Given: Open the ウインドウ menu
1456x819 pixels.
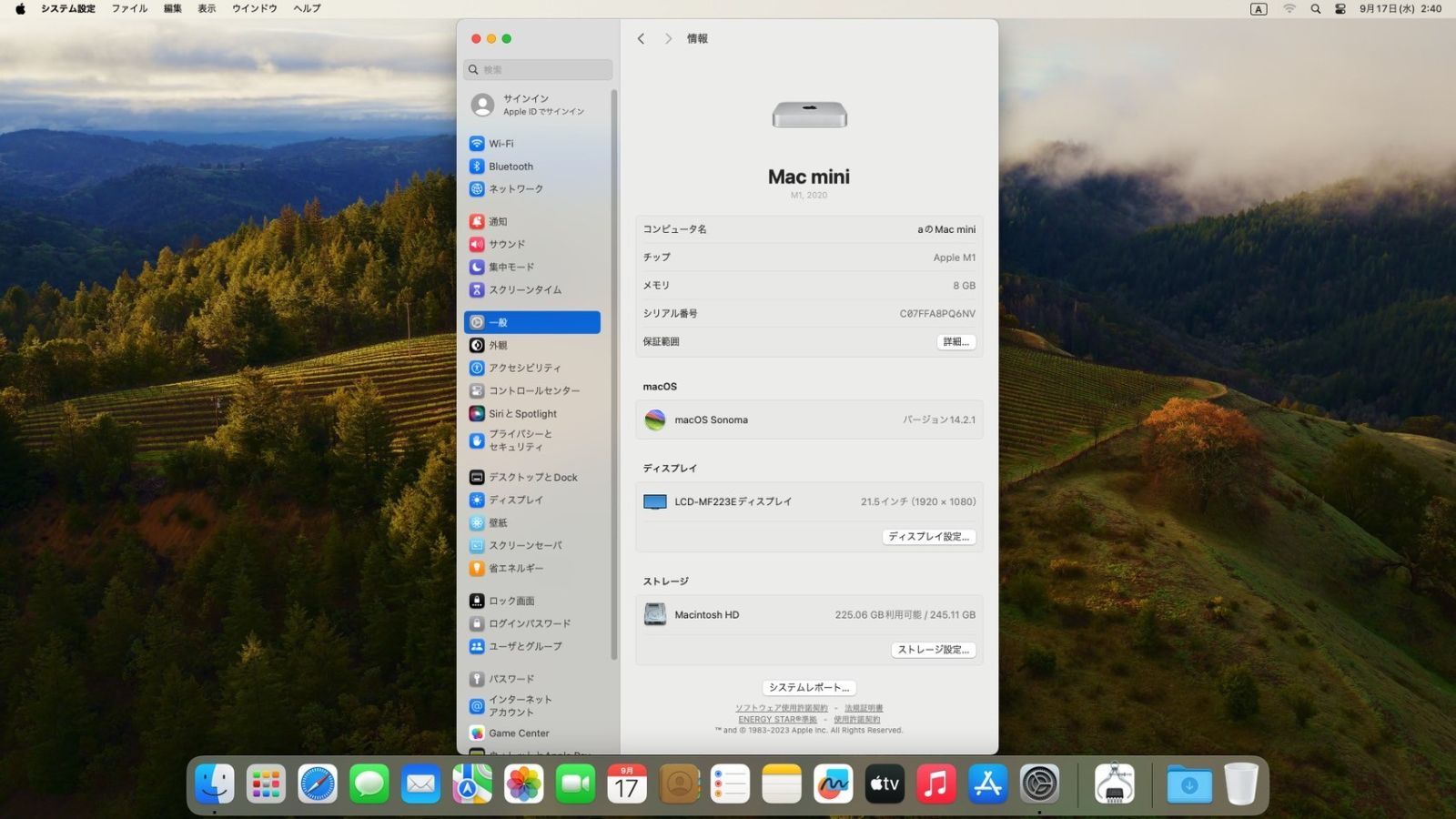Looking at the screenshot, I should coord(254,9).
